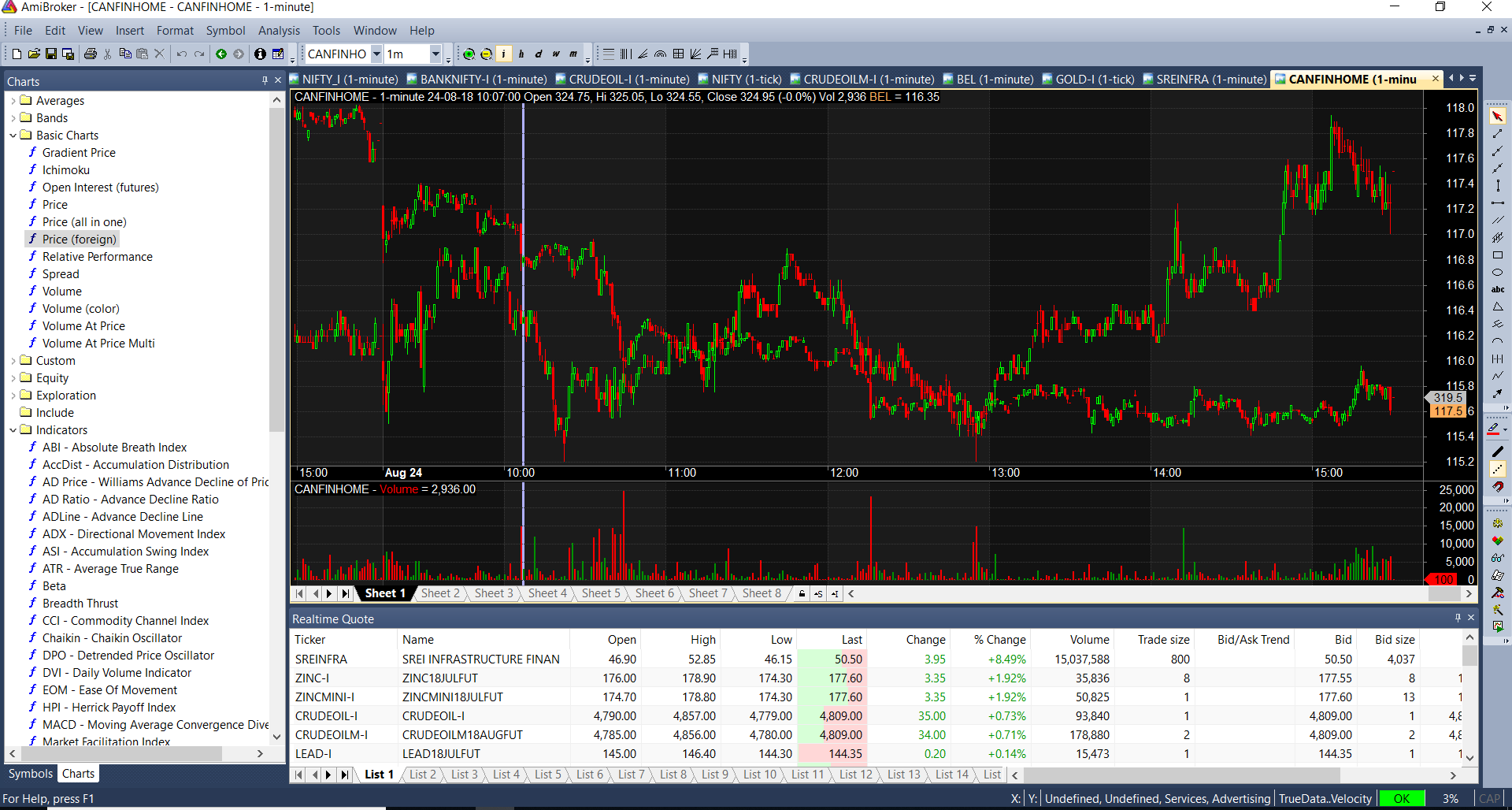The width and height of the screenshot is (1512, 810).
Task: Select the Vertical line drawing tool
Action: coord(1497,186)
